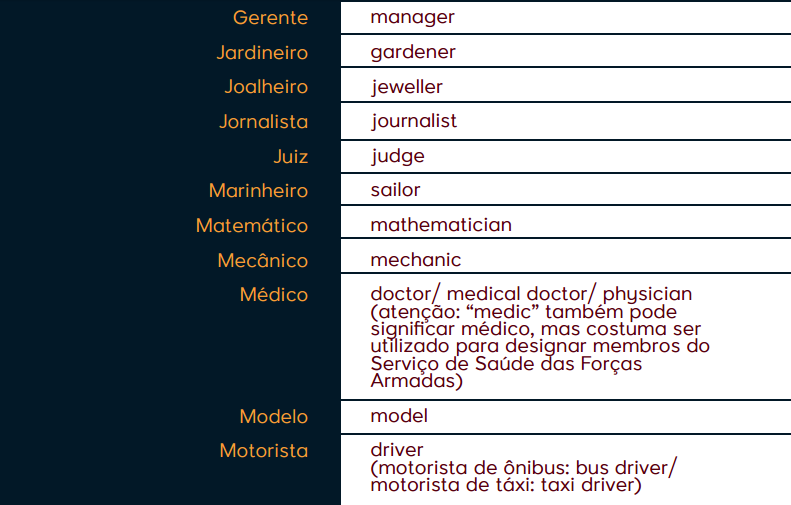Select the word "sailor"

[395, 190]
